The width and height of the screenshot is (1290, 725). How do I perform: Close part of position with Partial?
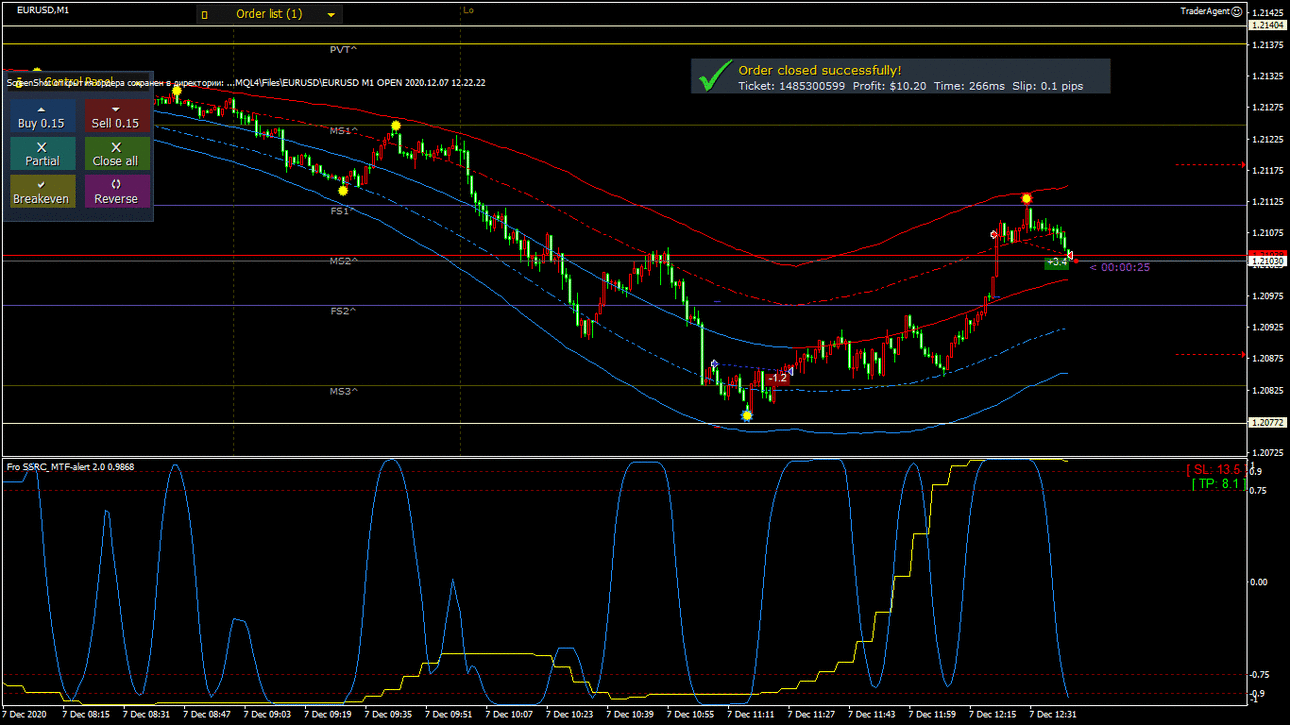[x=41, y=154]
